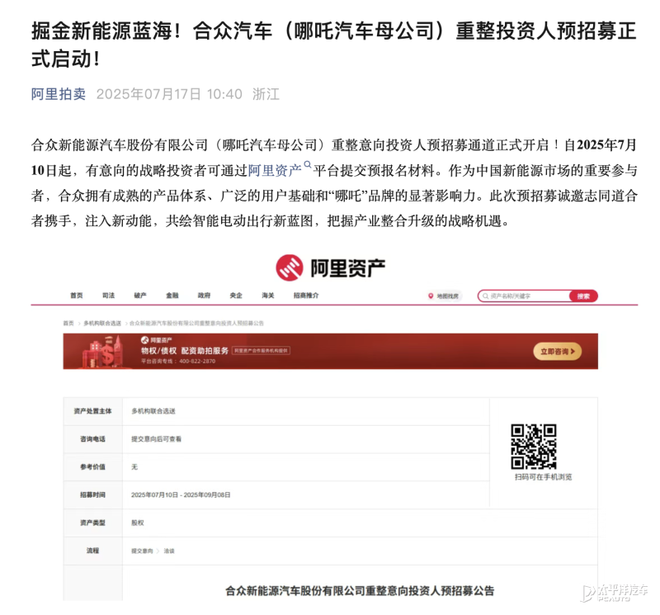The image size is (660, 615).
Task: Click the banner's red building illustration
Action: 103,351
